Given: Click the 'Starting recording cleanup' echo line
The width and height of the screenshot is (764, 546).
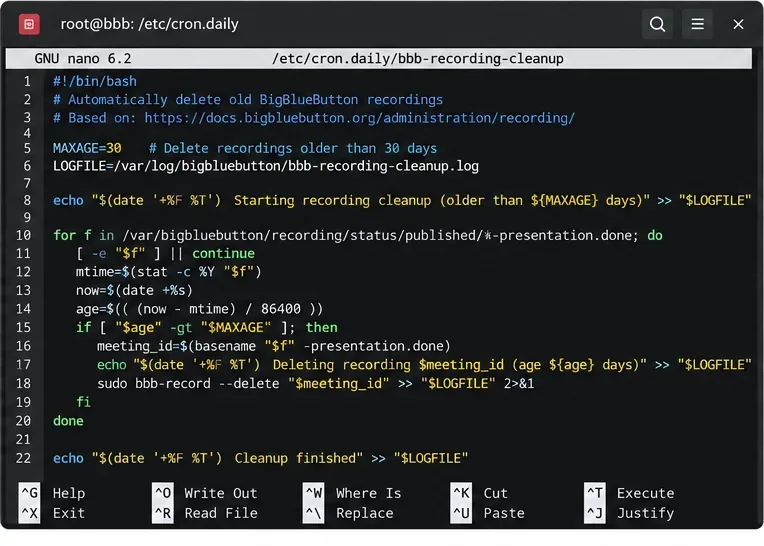Looking at the screenshot, I should (x=402, y=201).
